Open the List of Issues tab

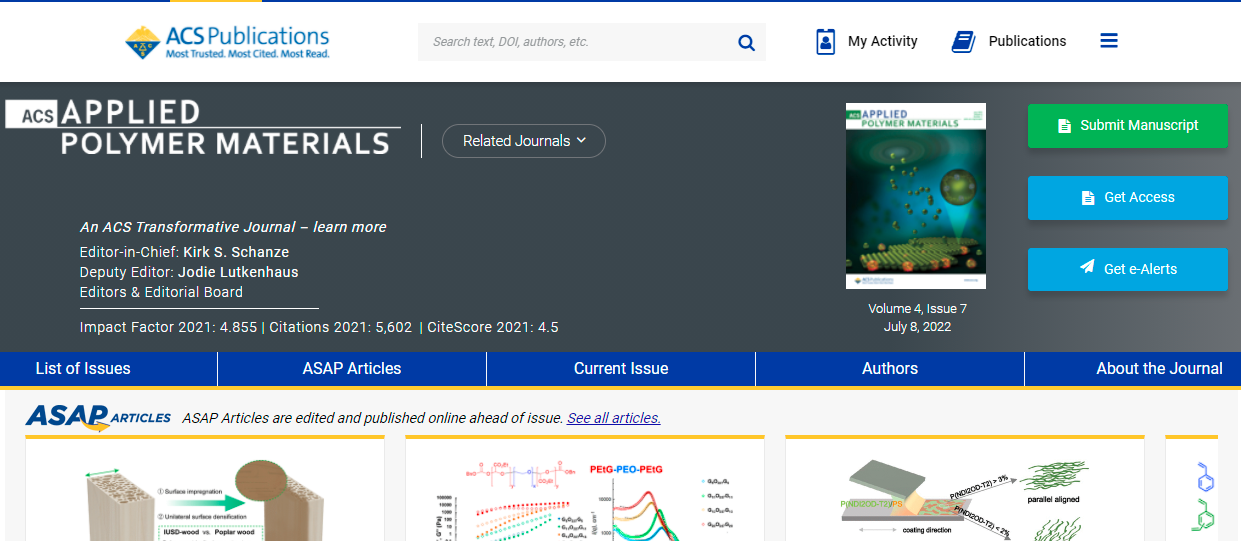coord(83,369)
